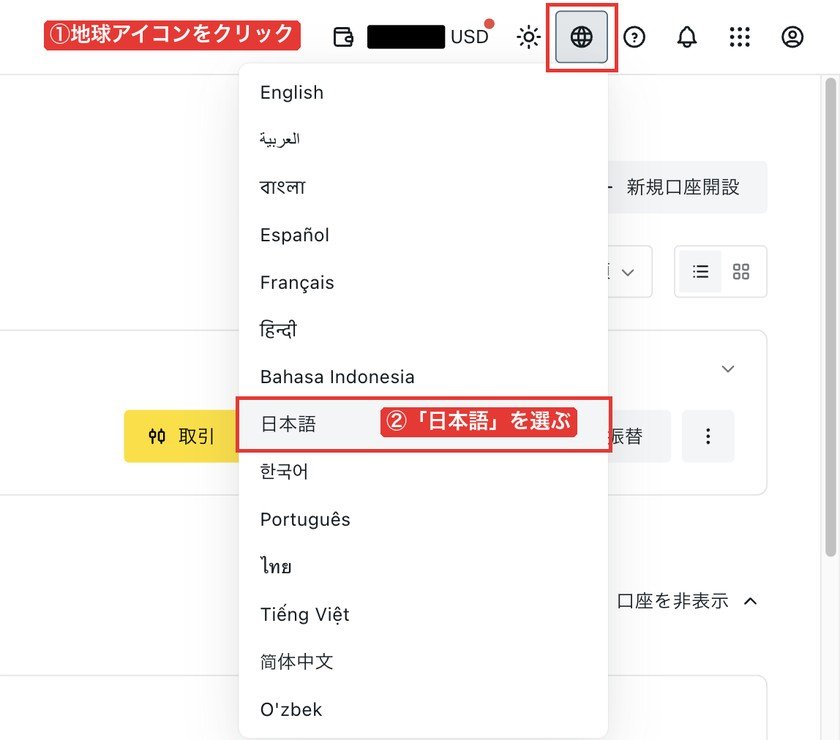
Task: Click the 新規口座開設 button
Action: [687, 187]
